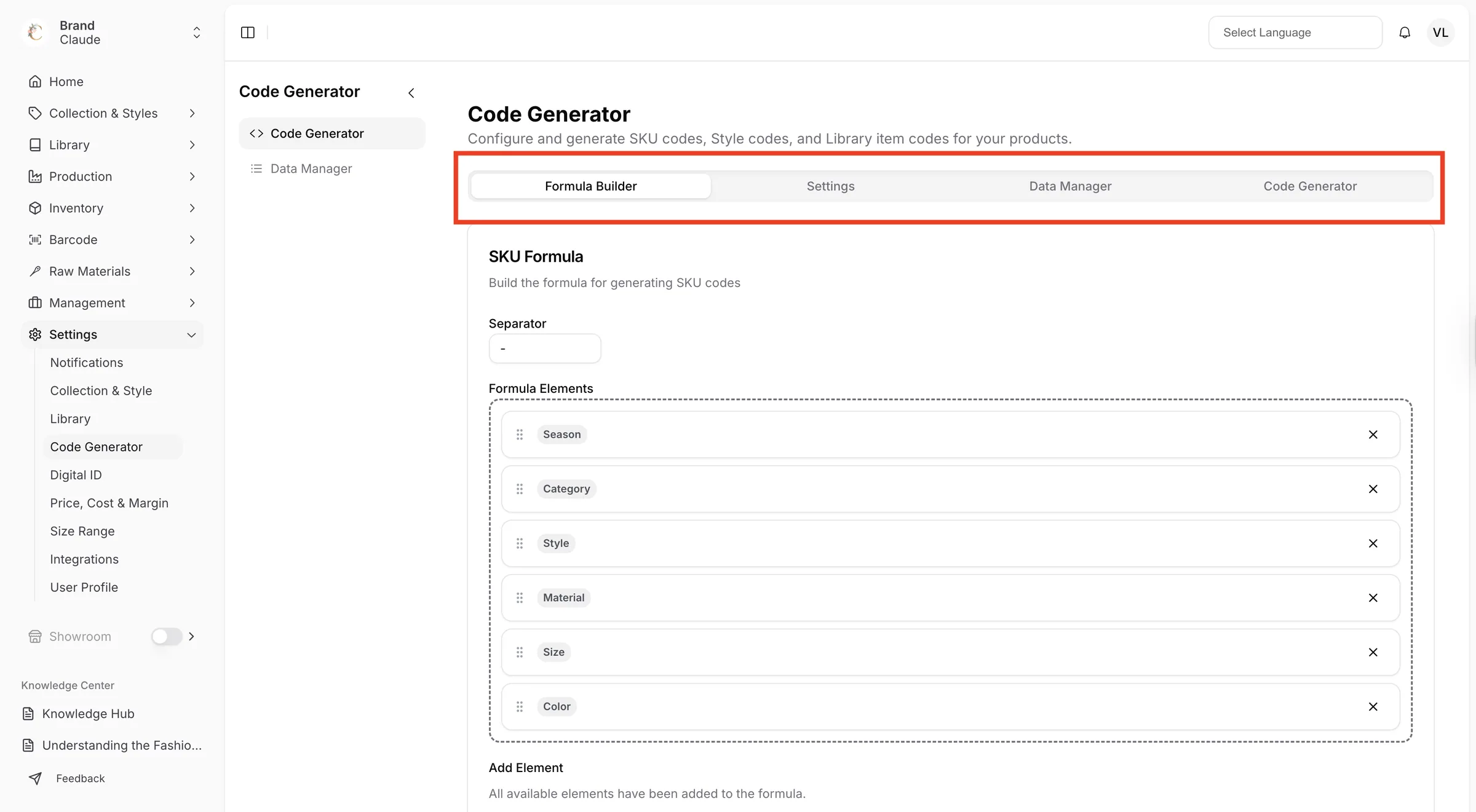Go to Price, Cost & Margin settings
The height and width of the screenshot is (812, 1476).
[x=109, y=503]
